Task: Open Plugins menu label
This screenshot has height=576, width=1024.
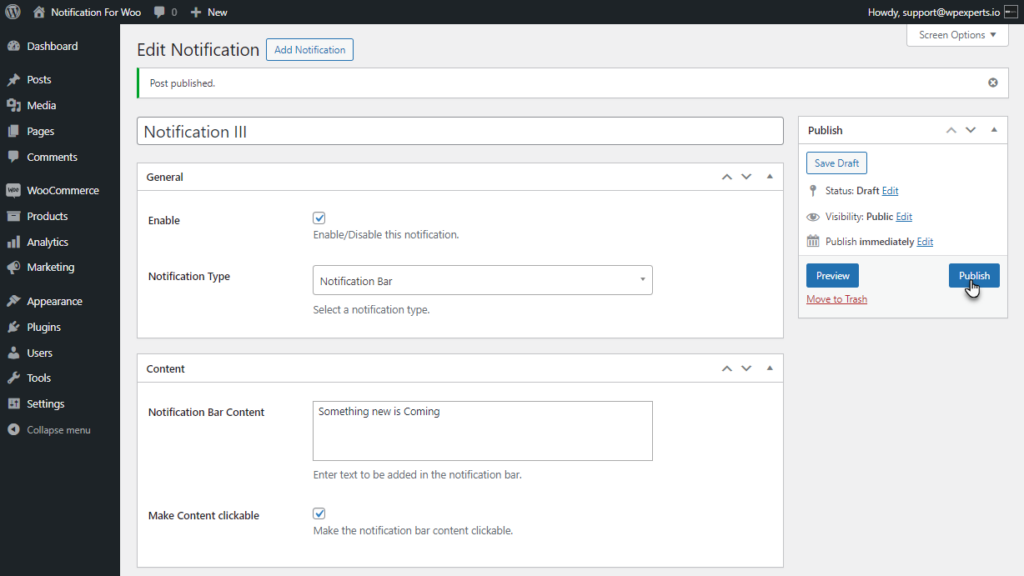Action: [x=44, y=327]
